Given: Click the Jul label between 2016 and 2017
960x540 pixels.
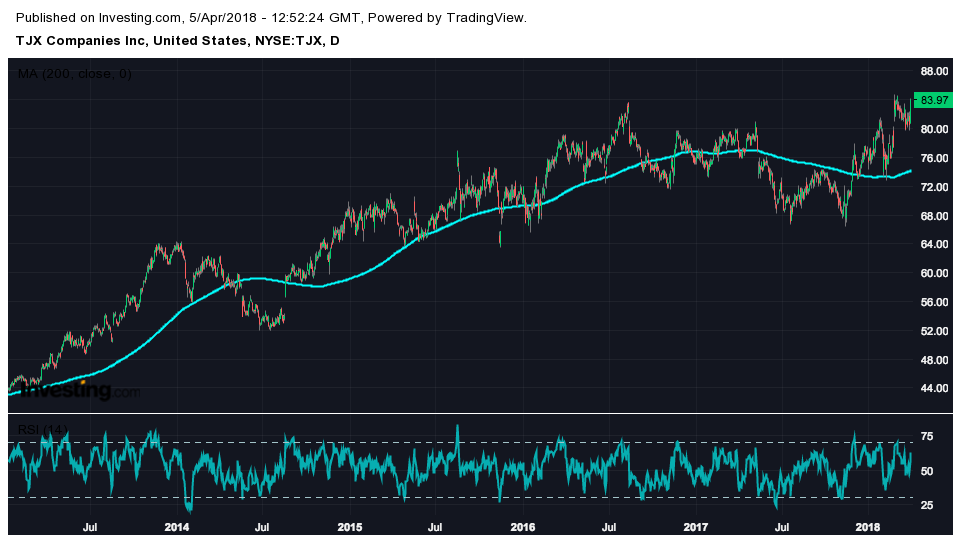Looking at the screenshot, I should point(609,527).
